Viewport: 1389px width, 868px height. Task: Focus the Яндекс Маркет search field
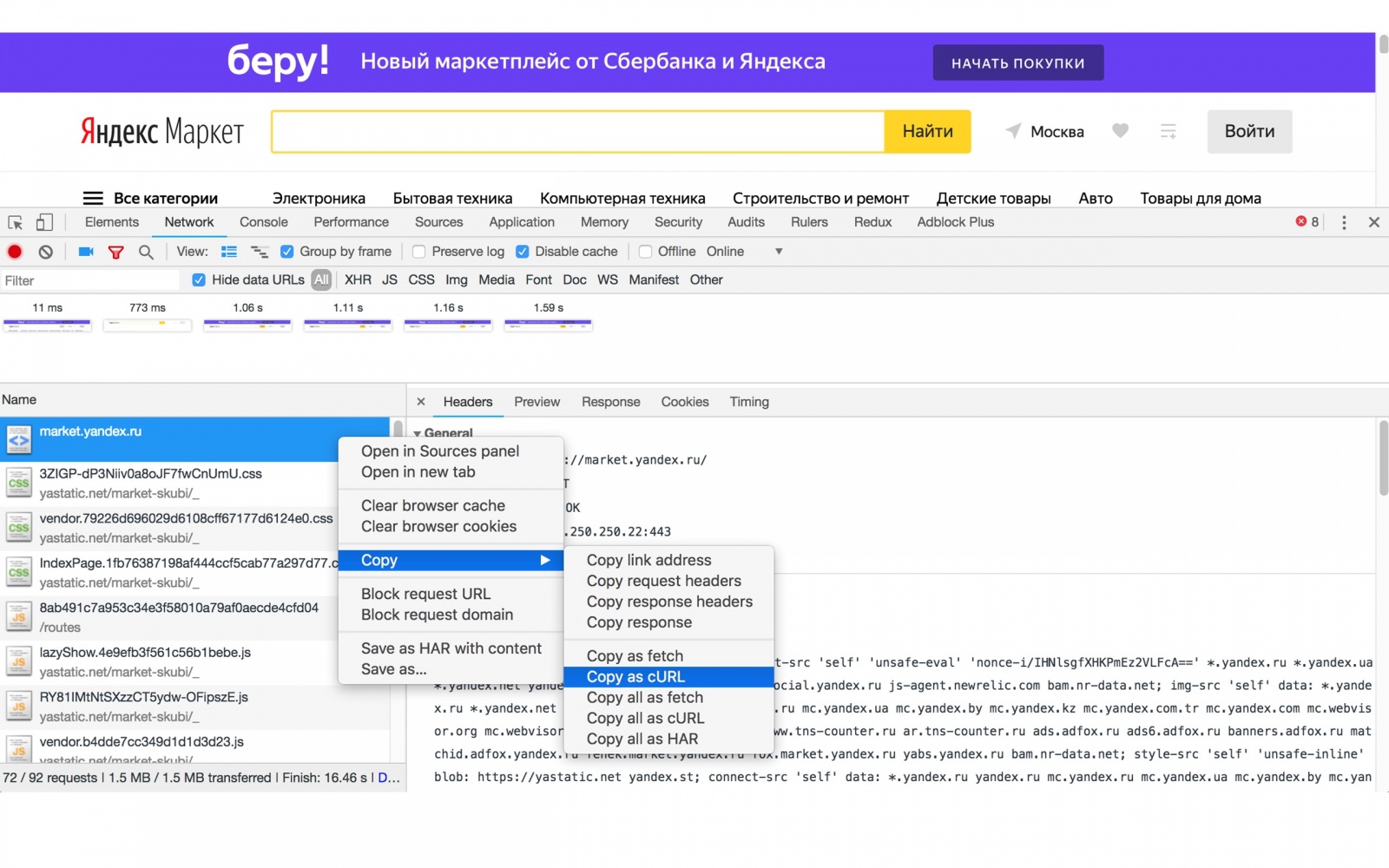tap(578, 132)
